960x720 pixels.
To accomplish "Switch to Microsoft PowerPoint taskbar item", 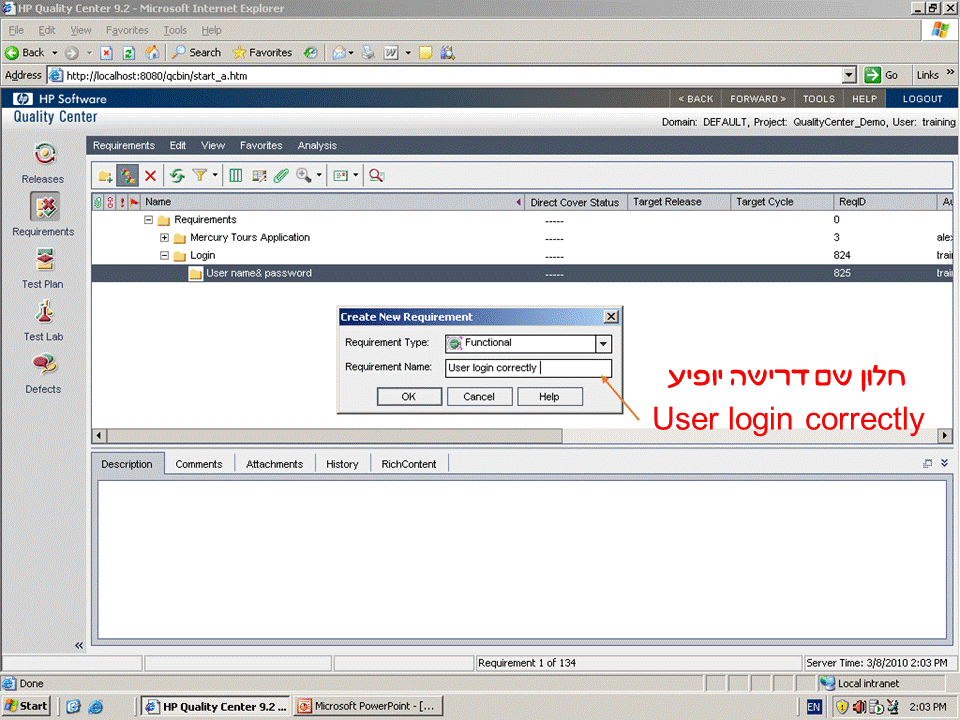I will point(367,706).
